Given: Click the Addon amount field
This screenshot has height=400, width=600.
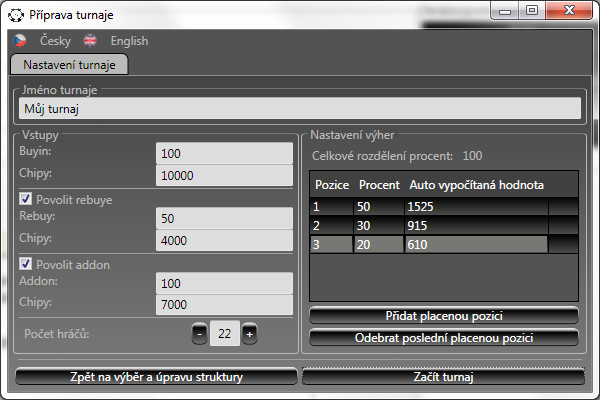Looking at the screenshot, I should coord(224,283).
